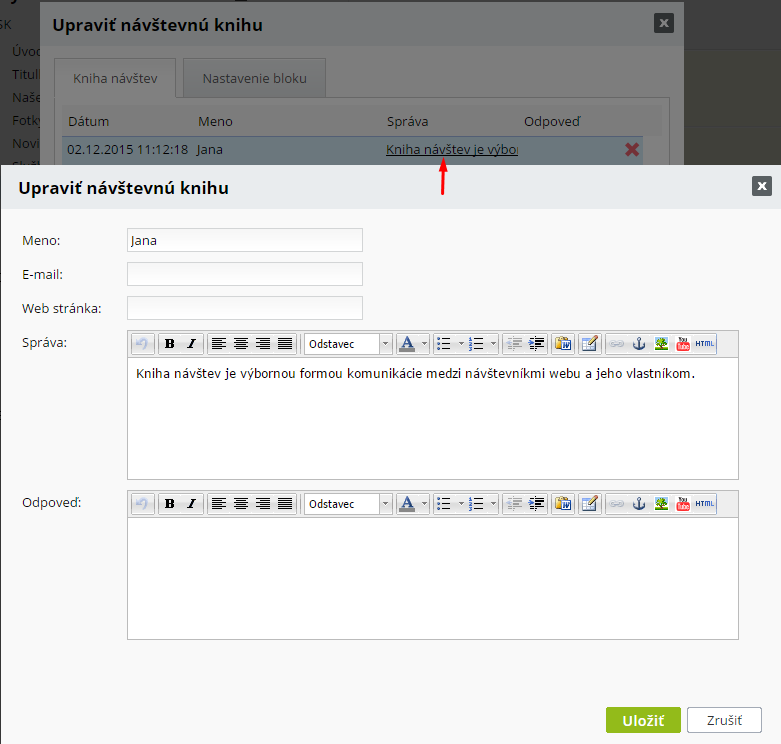
Task: Switch to Kniha návštev tab in background window
Action: tap(115, 78)
